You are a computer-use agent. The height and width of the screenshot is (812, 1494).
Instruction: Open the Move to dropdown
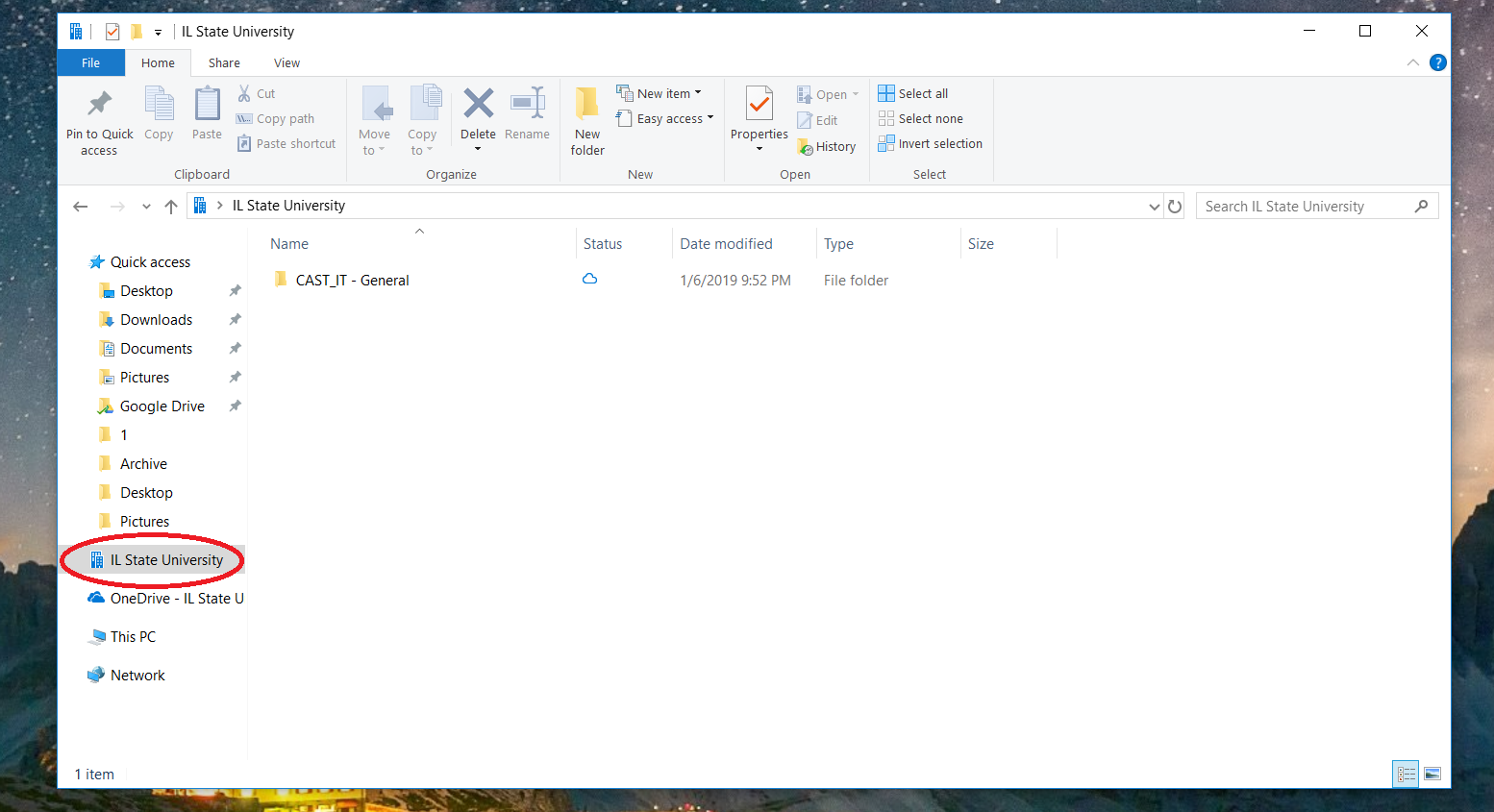(x=374, y=120)
